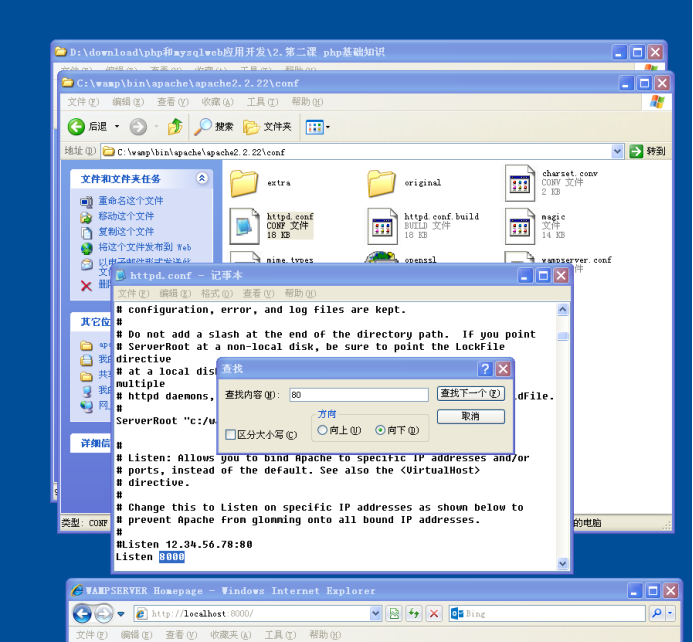This screenshot has height=642, width=693.
Task: Click the Find what (查找内容) input field
Action: pos(359,395)
